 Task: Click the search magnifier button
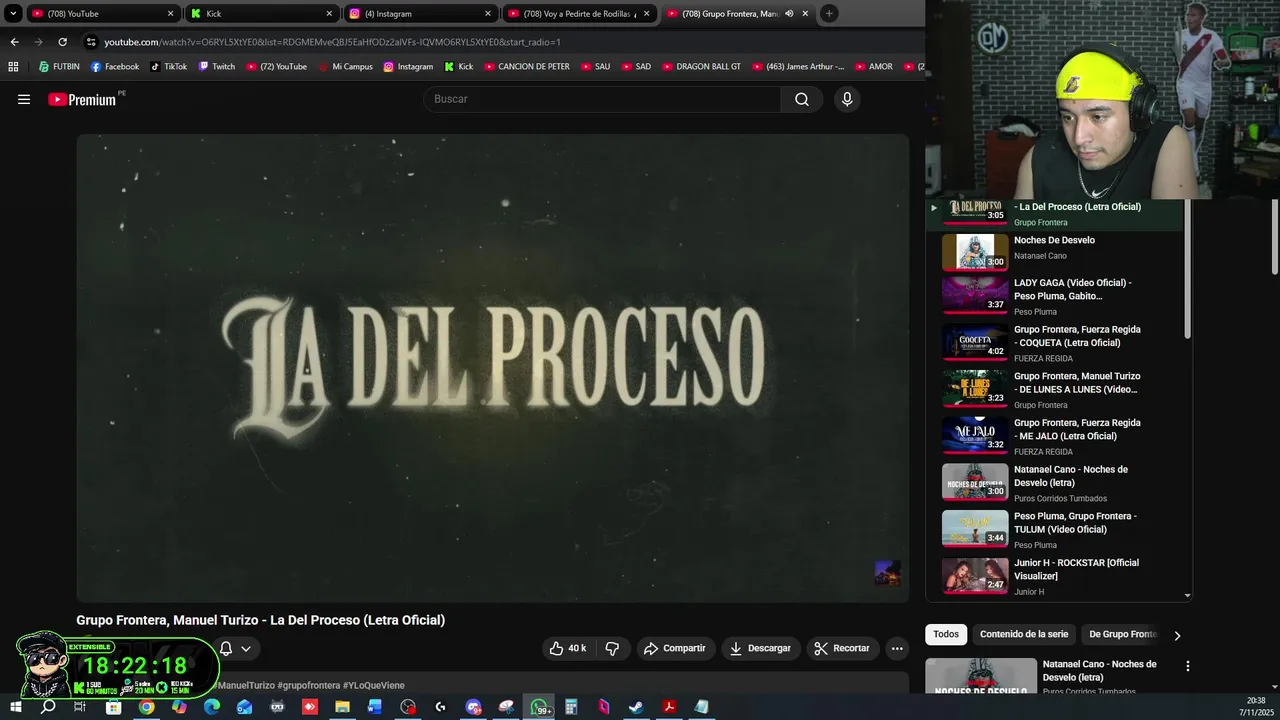(x=802, y=99)
